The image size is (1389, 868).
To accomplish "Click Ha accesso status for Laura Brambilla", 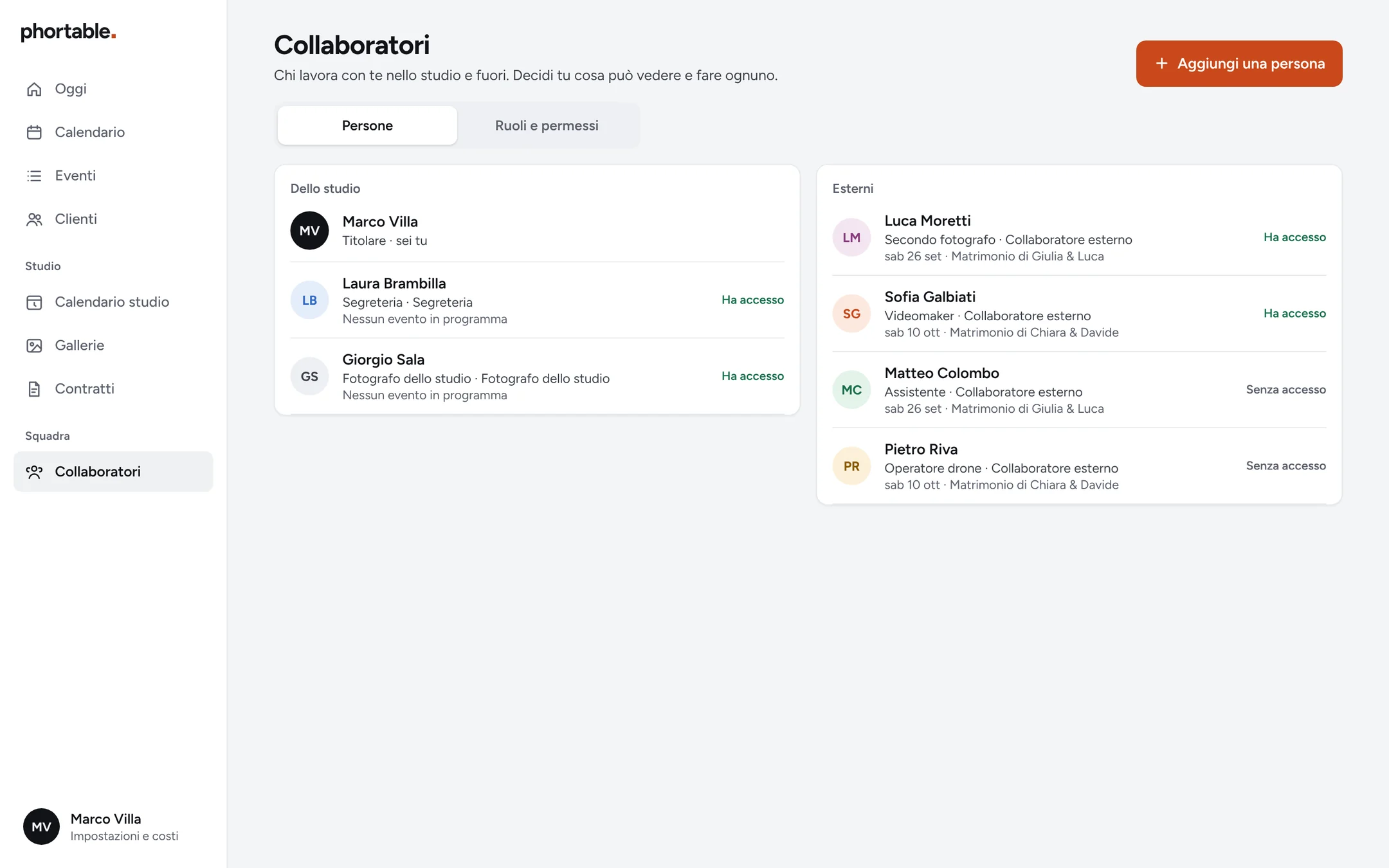I will click(x=752, y=300).
